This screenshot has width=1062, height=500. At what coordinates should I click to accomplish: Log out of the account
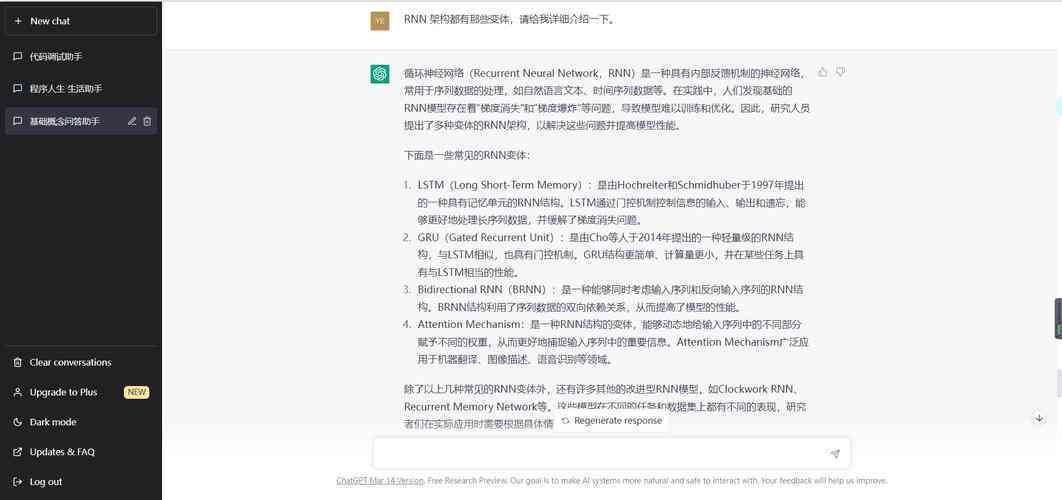(x=81, y=482)
